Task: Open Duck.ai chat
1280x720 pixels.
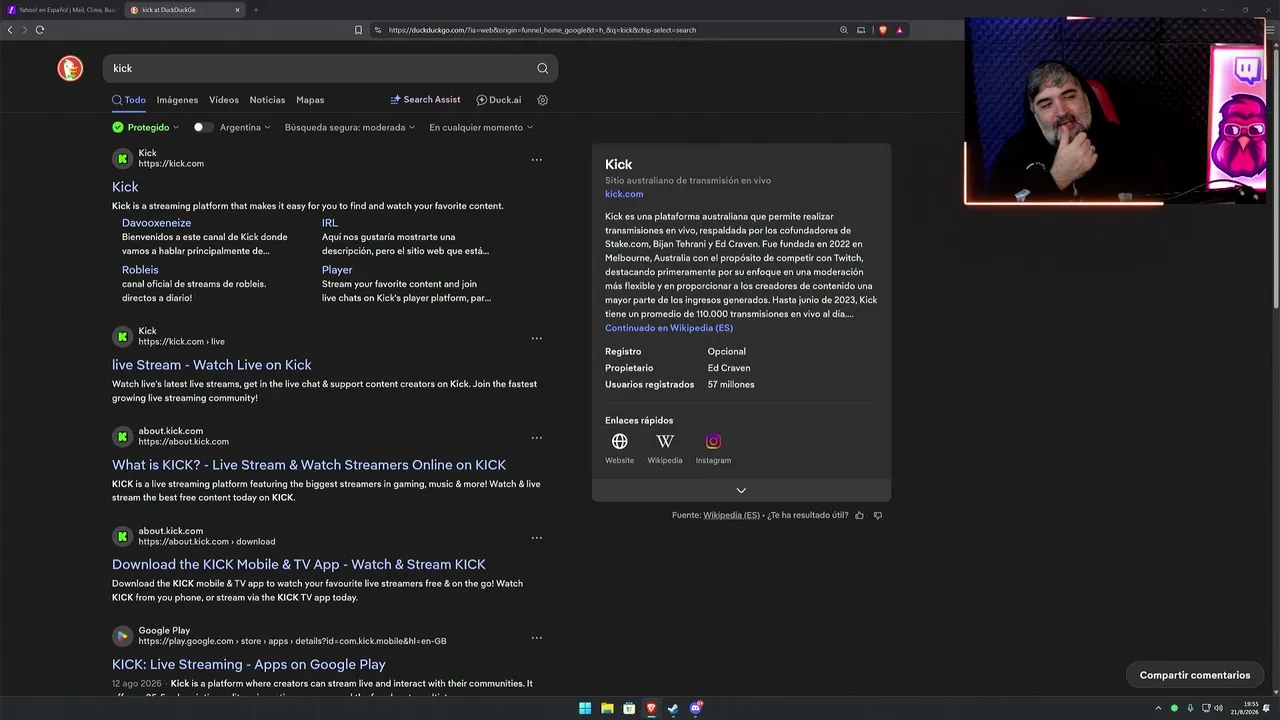Action: click(499, 100)
